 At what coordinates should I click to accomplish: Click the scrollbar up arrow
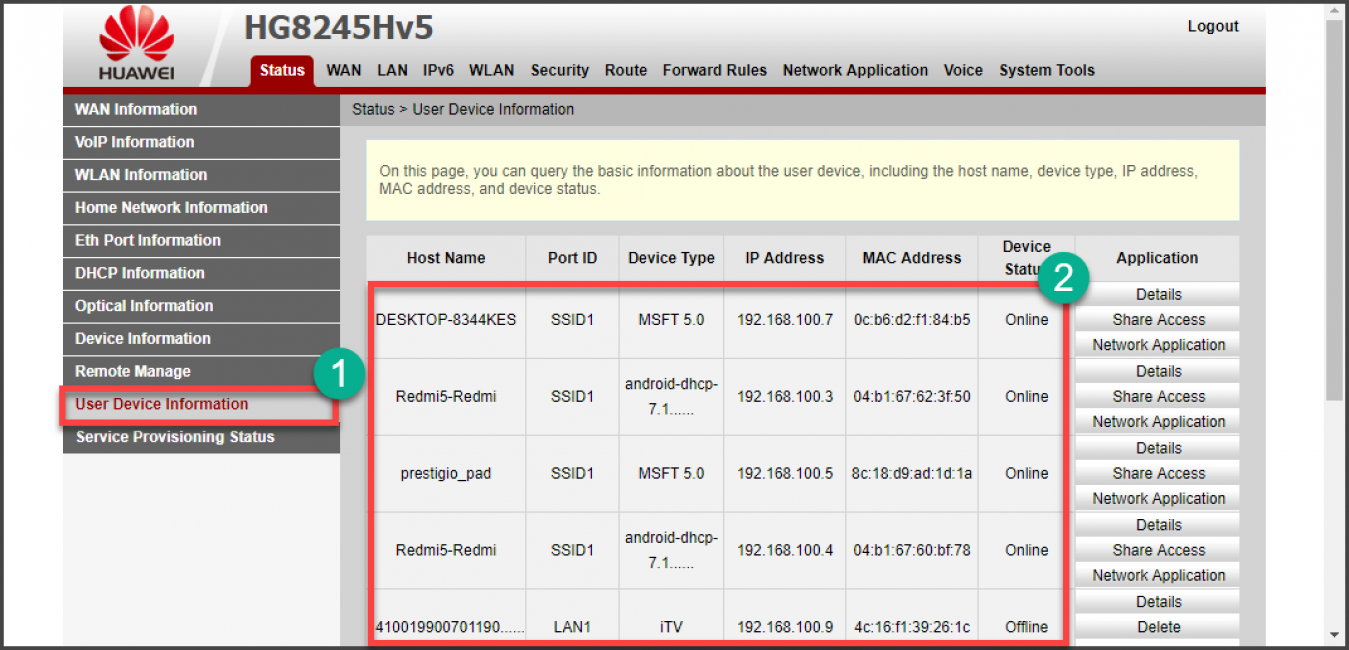point(1334,11)
